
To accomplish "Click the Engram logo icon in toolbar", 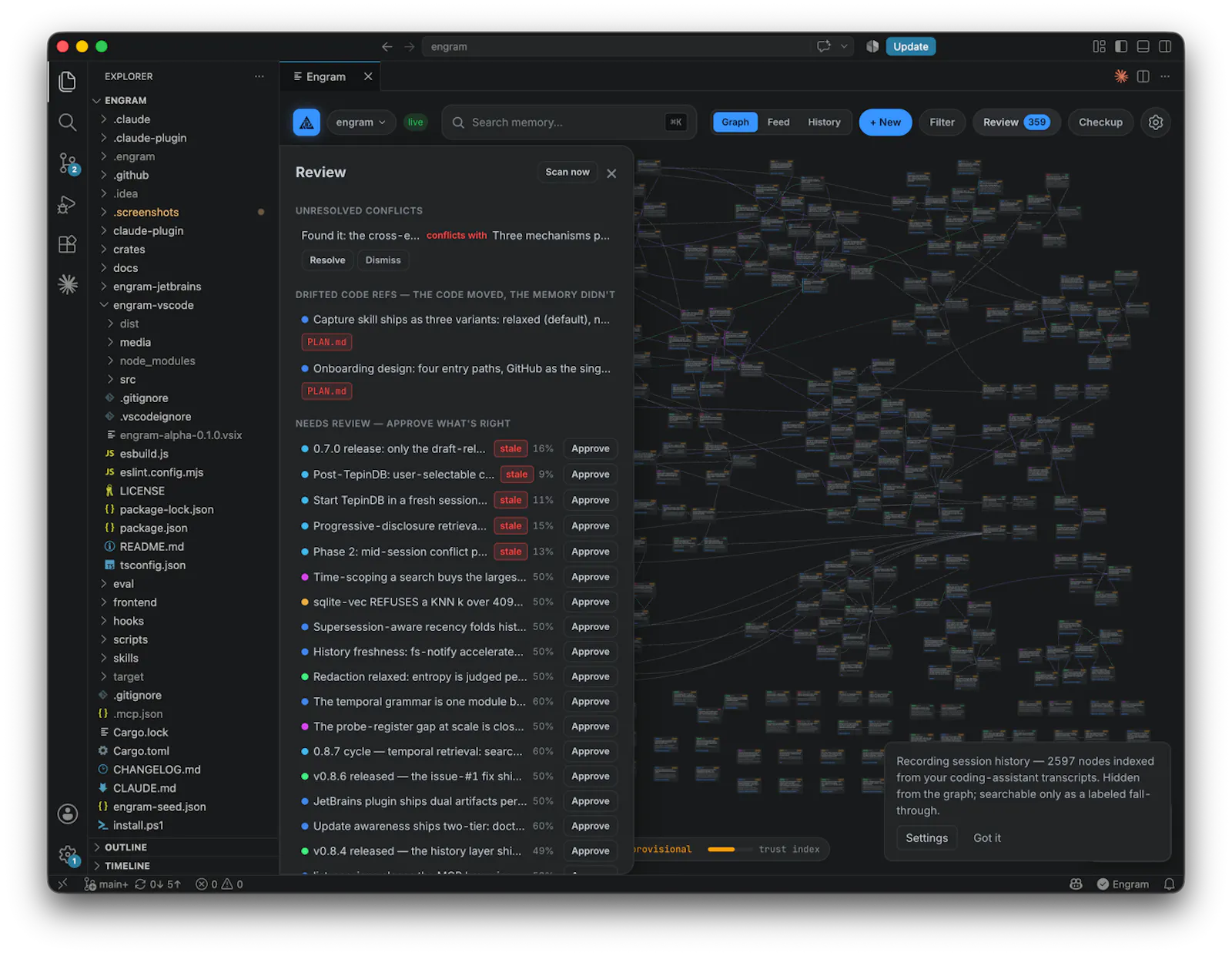I will pyautogui.click(x=306, y=122).
